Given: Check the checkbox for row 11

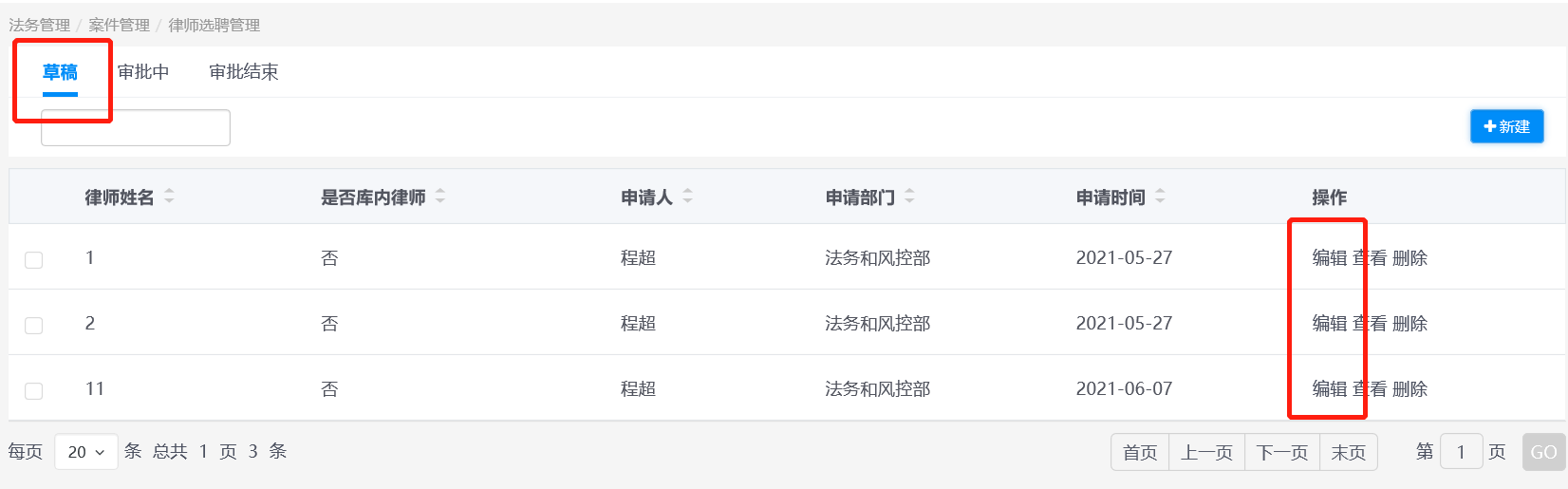Looking at the screenshot, I should [x=34, y=390].
